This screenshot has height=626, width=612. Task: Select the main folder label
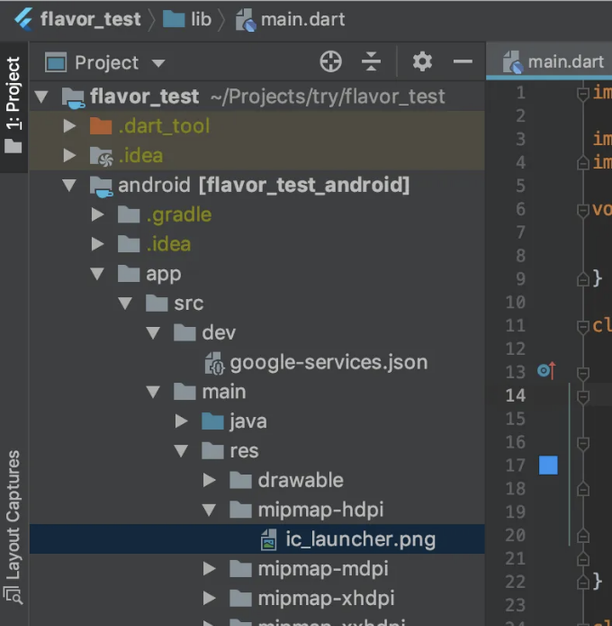(x=224, y=392)
